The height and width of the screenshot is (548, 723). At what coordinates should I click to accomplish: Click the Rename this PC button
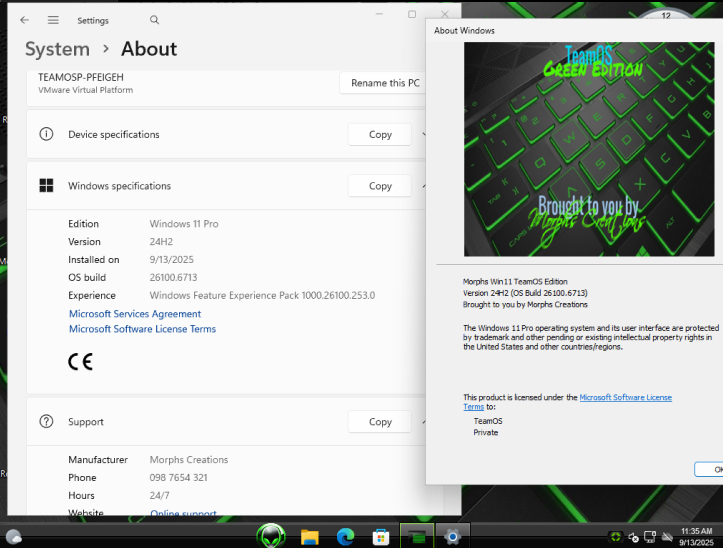[385, 83]
